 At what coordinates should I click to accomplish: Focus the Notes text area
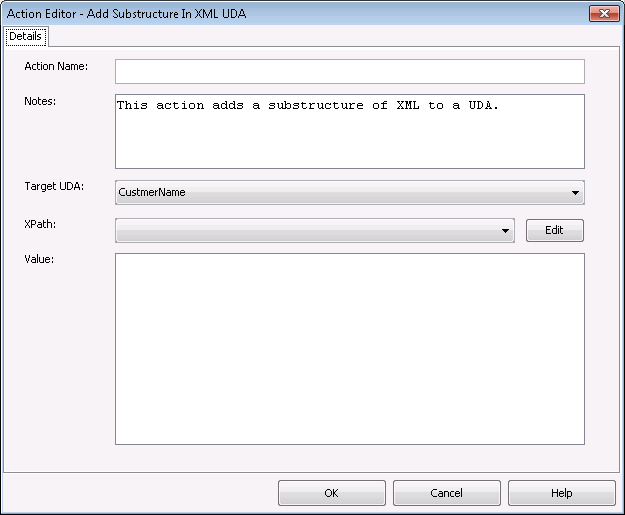[x=350, y=132]
